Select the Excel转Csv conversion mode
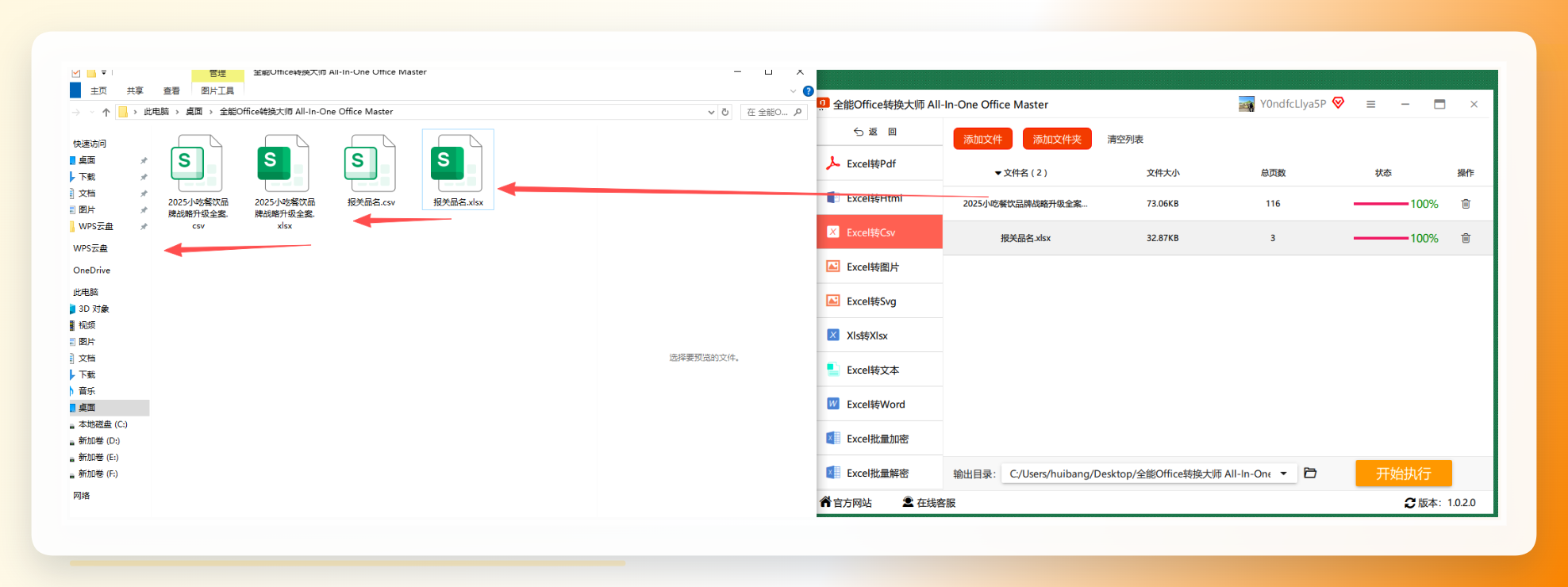 click(880, 232)
